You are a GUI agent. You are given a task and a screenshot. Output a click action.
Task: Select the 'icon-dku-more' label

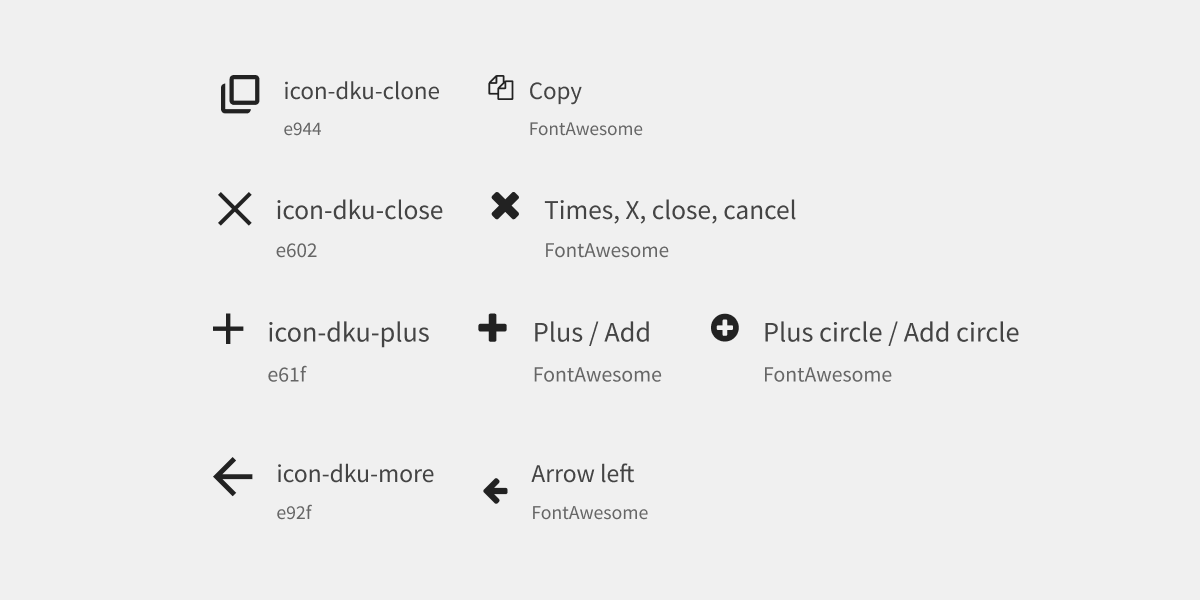(x=355, y=474)
